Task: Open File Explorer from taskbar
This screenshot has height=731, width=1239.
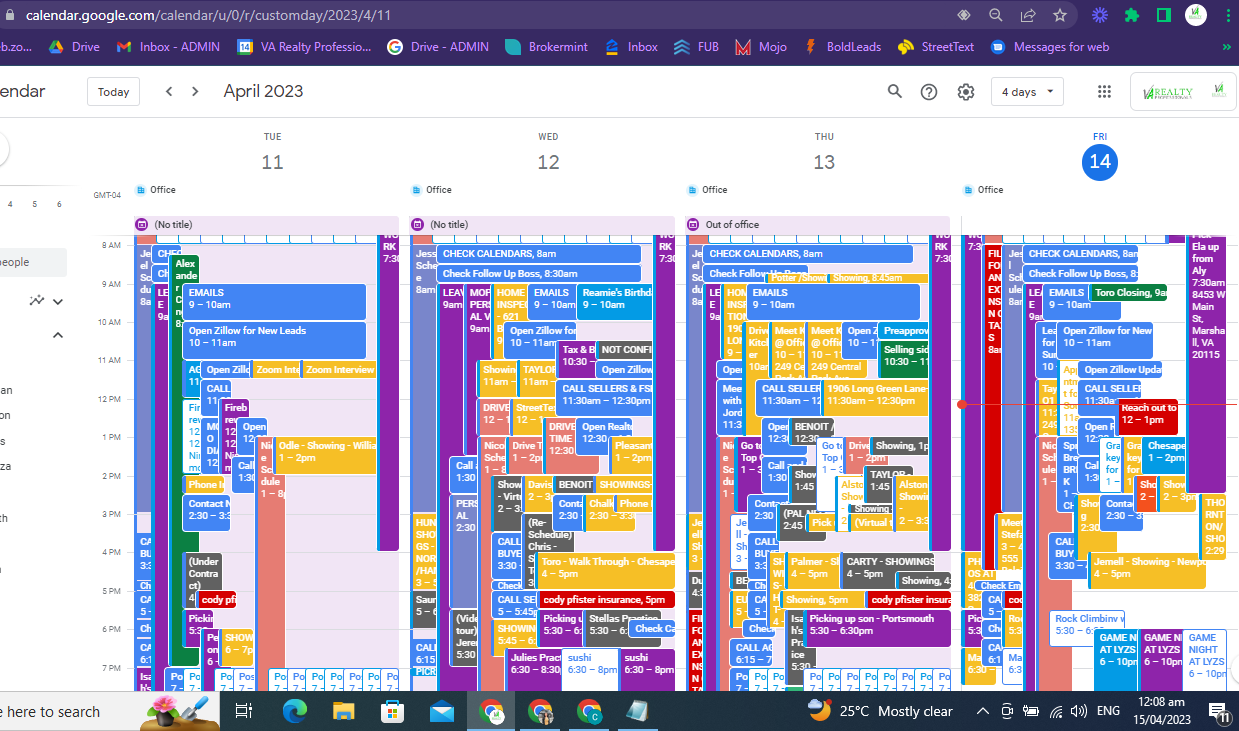Action: click(x=344, y=711)
